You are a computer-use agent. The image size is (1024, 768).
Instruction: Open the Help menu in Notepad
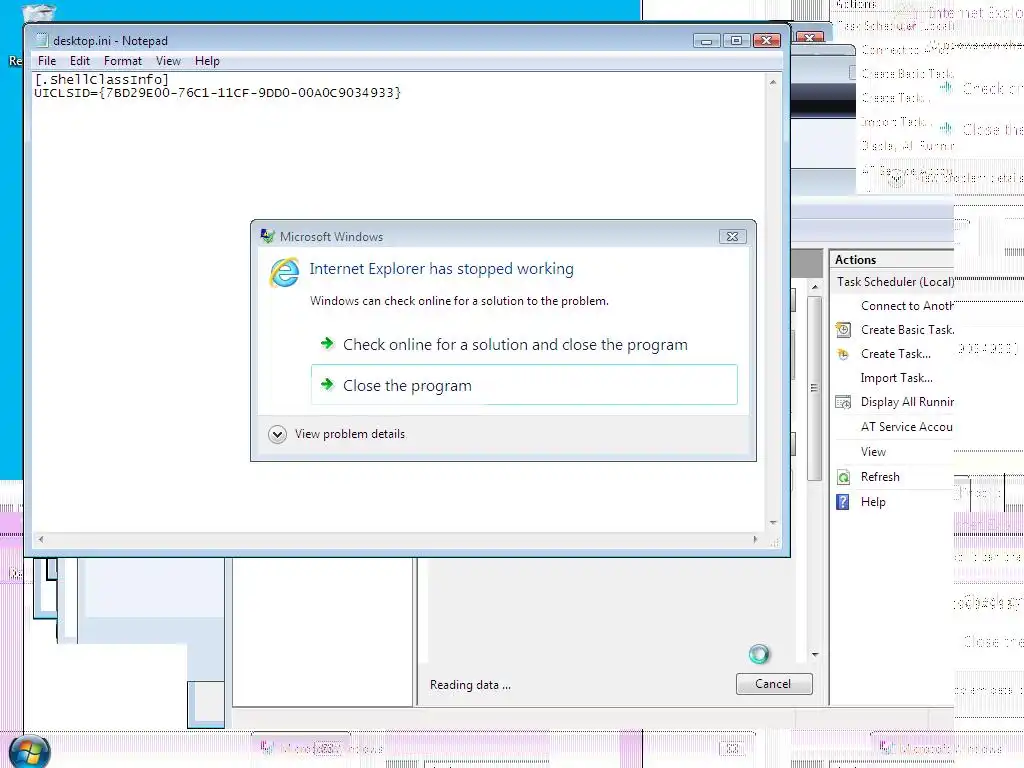(x=207, y=61)
